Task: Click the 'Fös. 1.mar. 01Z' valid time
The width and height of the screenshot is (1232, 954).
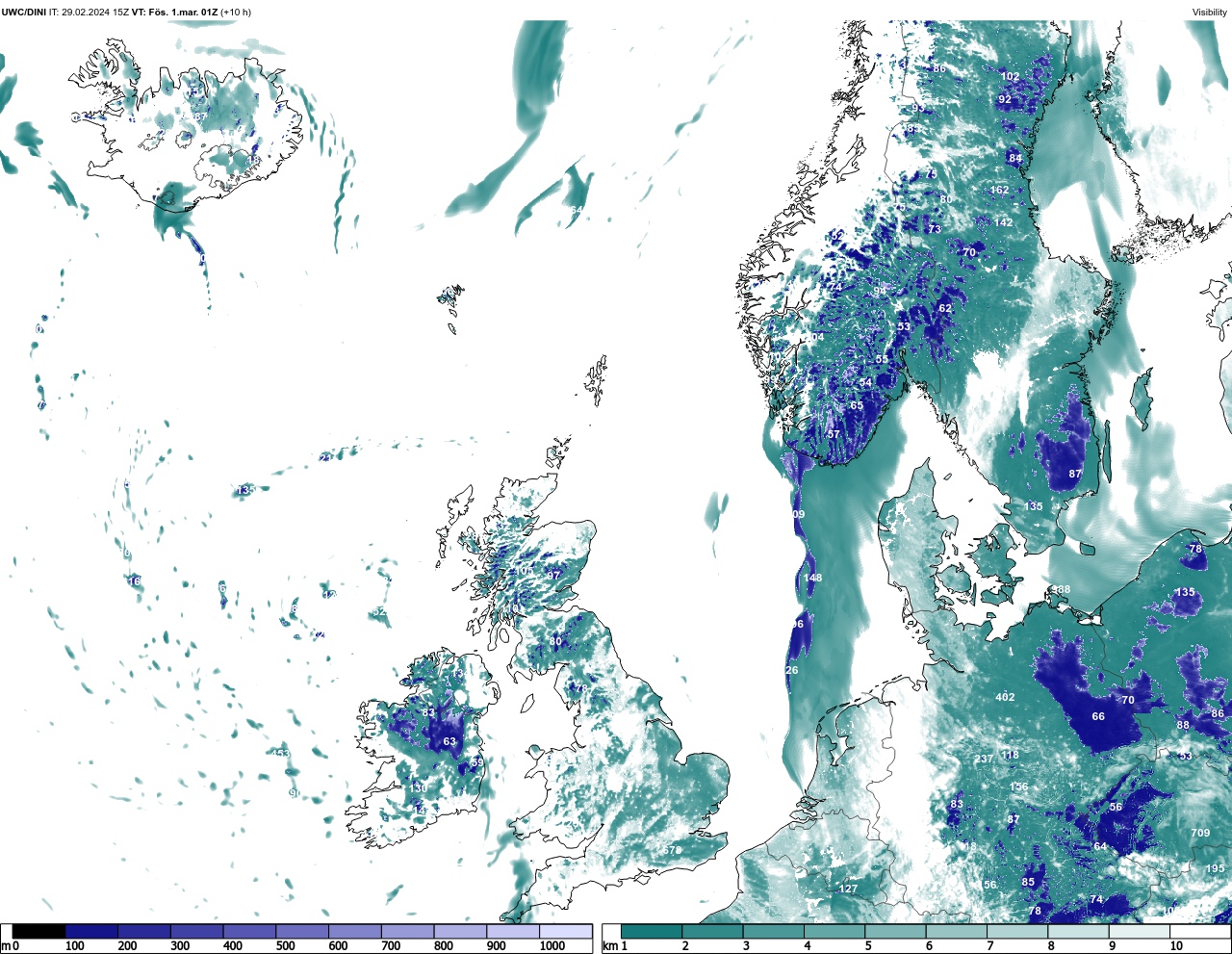Action: click(183, 13)
